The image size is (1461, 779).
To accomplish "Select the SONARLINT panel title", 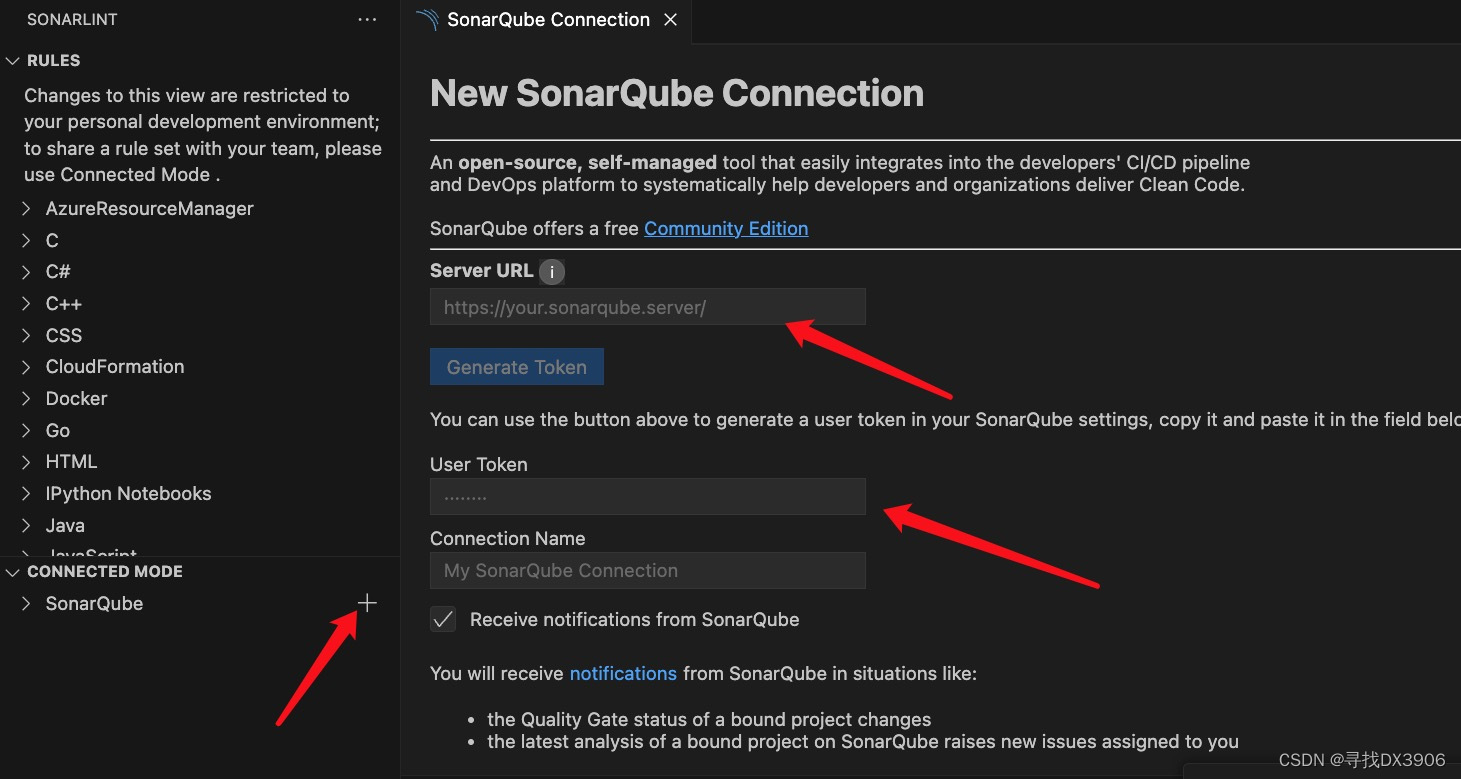I will (x=72, y=20).
